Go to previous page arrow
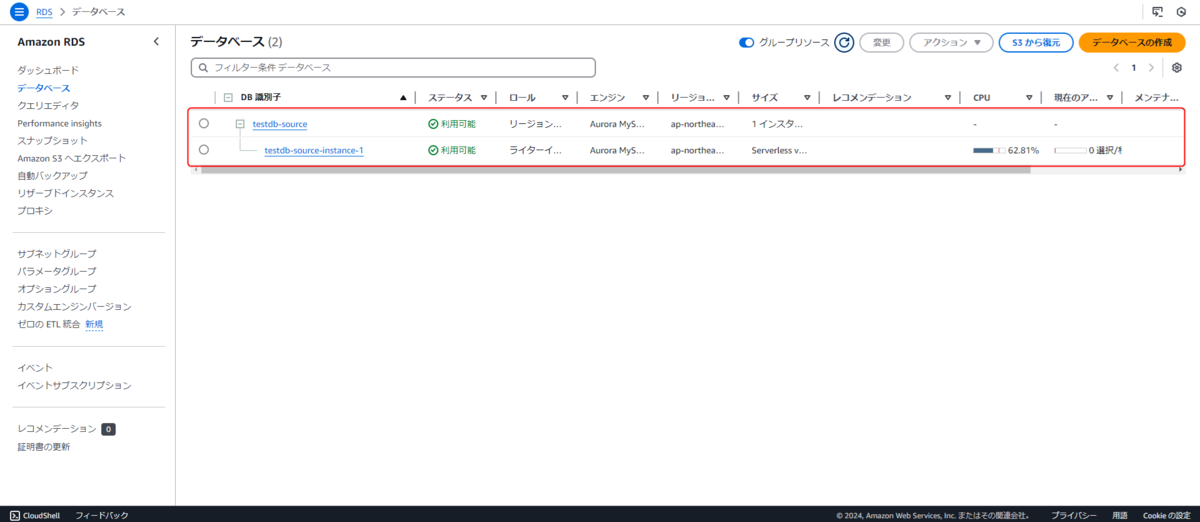Viewport: 1200px width, 522px height. [x=1117, y=68]
